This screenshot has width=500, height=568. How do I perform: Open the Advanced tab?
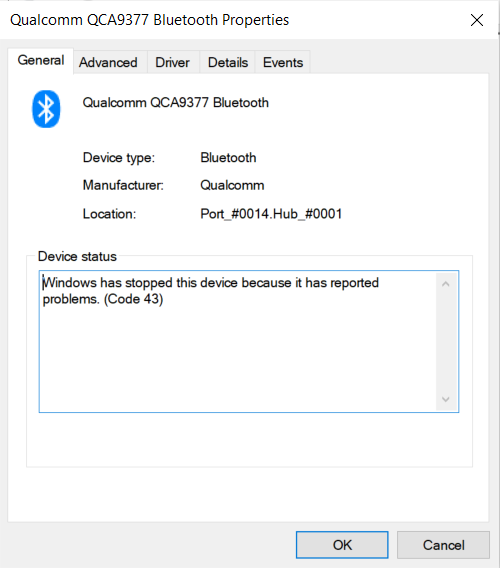pos(108,63)
